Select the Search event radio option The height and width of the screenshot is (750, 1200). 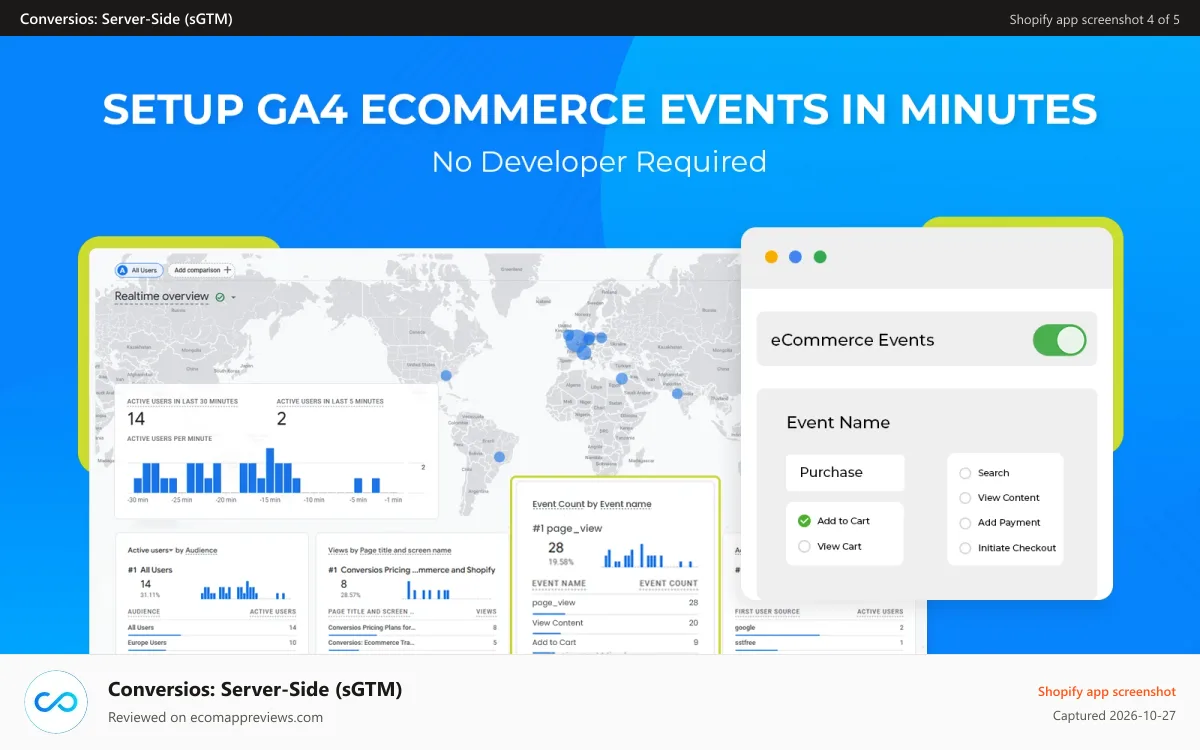coord(965,473)
